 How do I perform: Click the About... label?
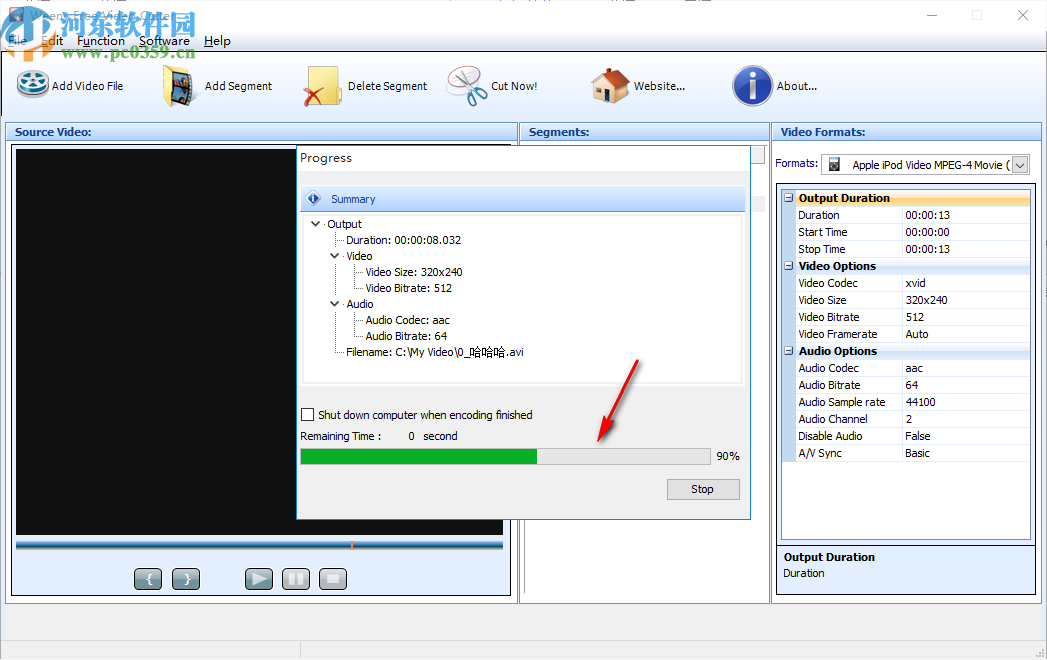tap(797, 86)
